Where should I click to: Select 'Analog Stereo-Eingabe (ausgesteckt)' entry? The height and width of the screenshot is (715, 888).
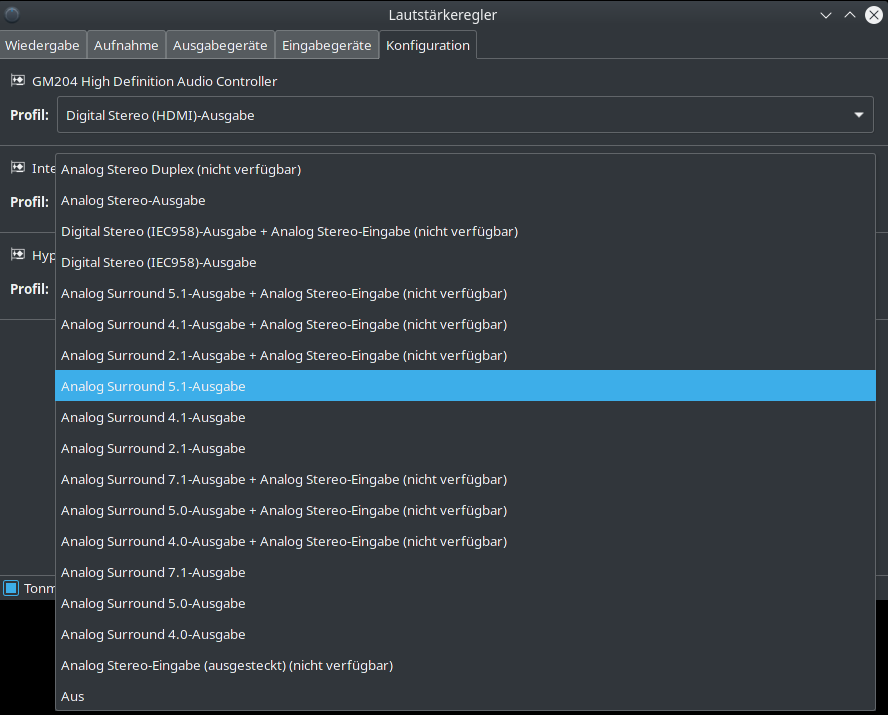click(x=466, y=665)
